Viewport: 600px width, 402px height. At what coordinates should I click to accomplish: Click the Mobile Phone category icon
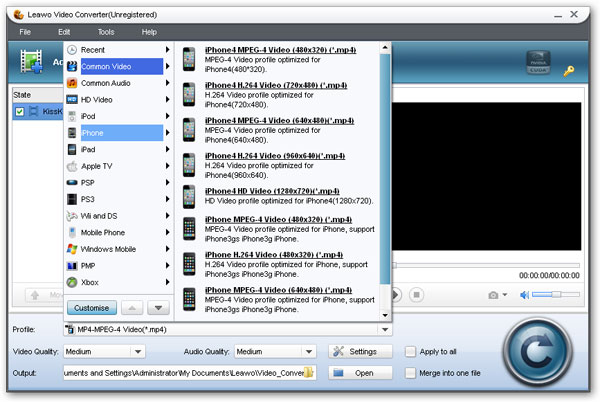pyautogui.click(x=72, y=232)
